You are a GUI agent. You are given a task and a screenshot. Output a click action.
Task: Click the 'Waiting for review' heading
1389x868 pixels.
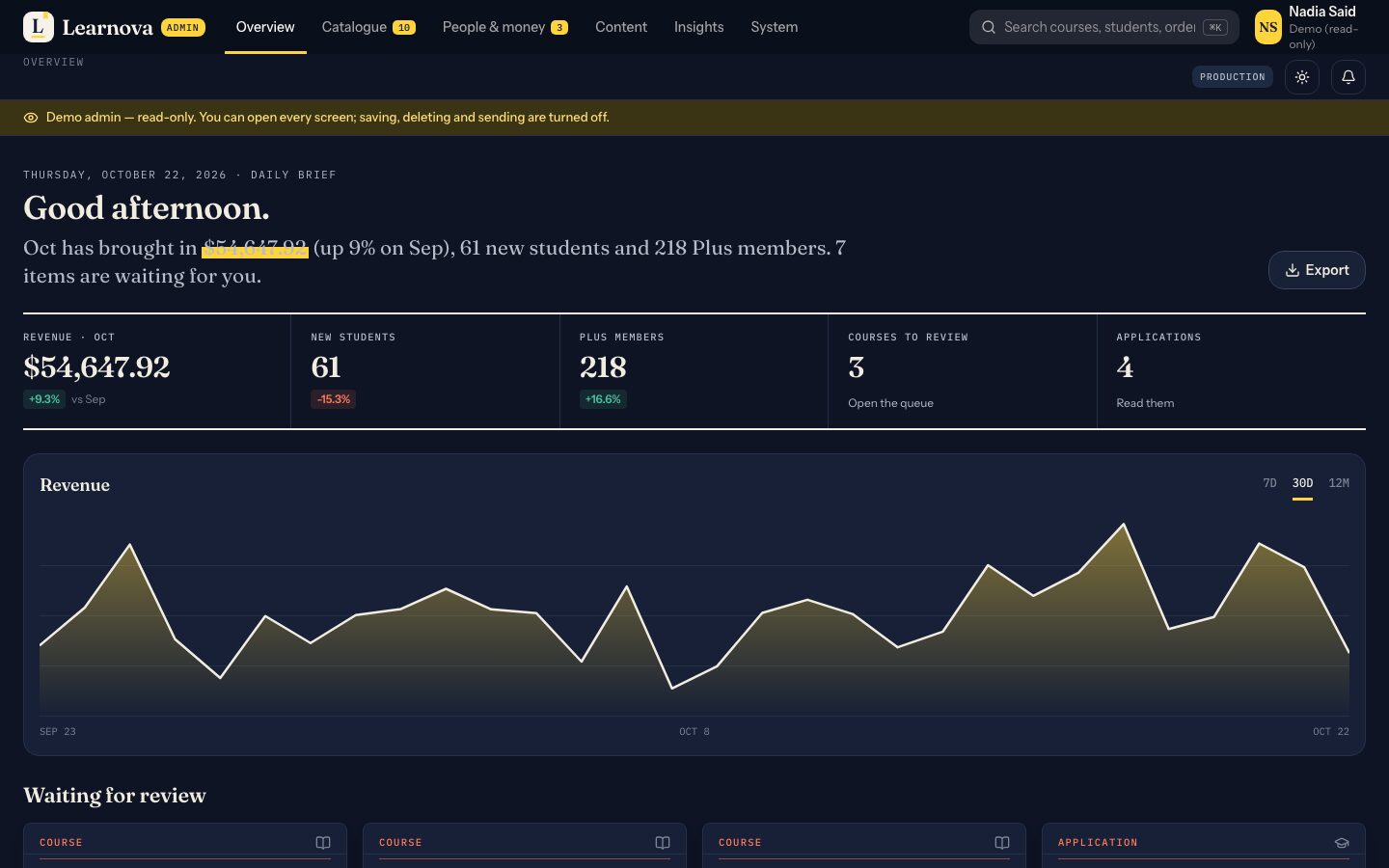115,796
